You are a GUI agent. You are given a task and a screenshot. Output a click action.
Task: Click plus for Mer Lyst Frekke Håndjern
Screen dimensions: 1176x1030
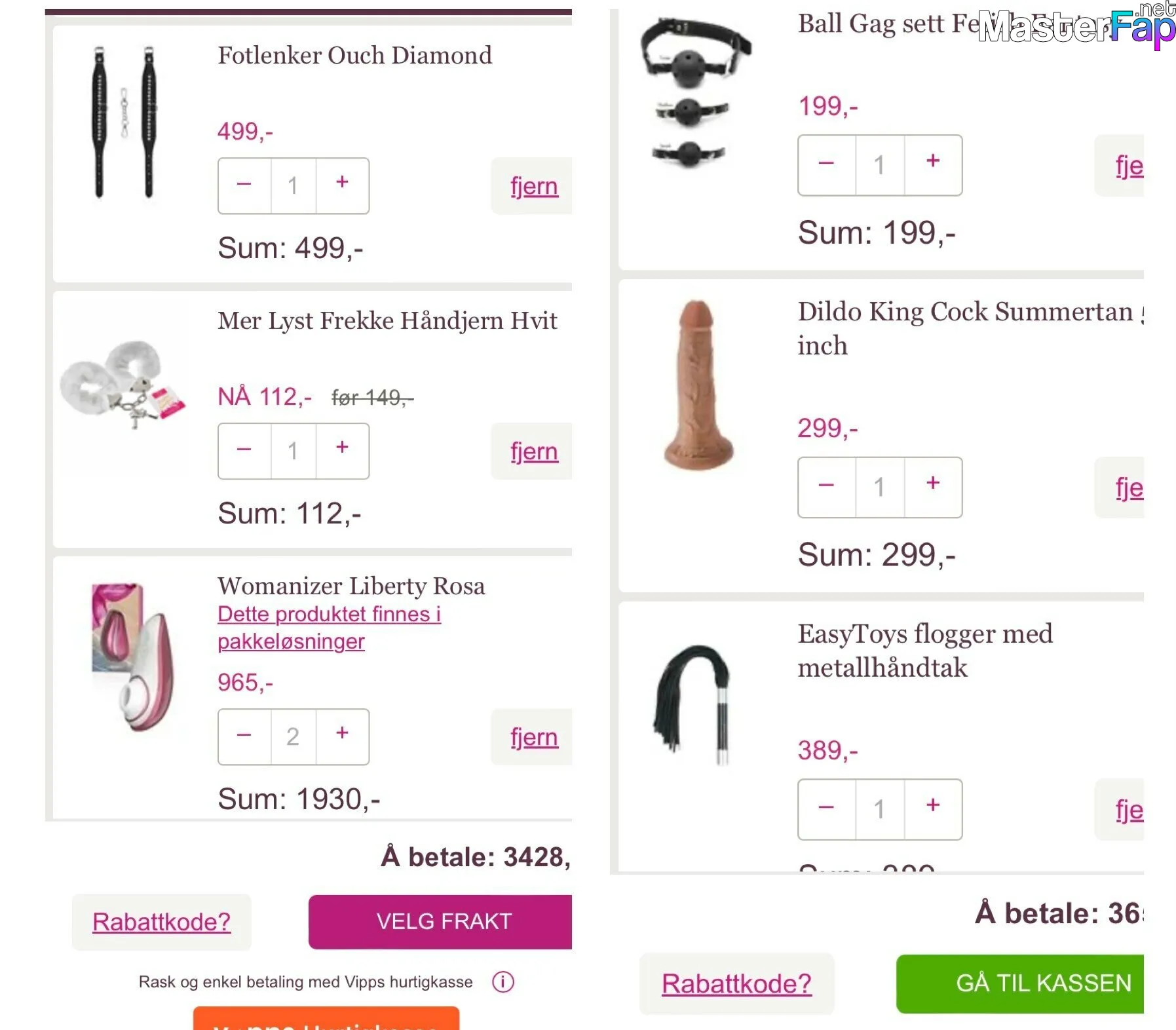point(342,451)
